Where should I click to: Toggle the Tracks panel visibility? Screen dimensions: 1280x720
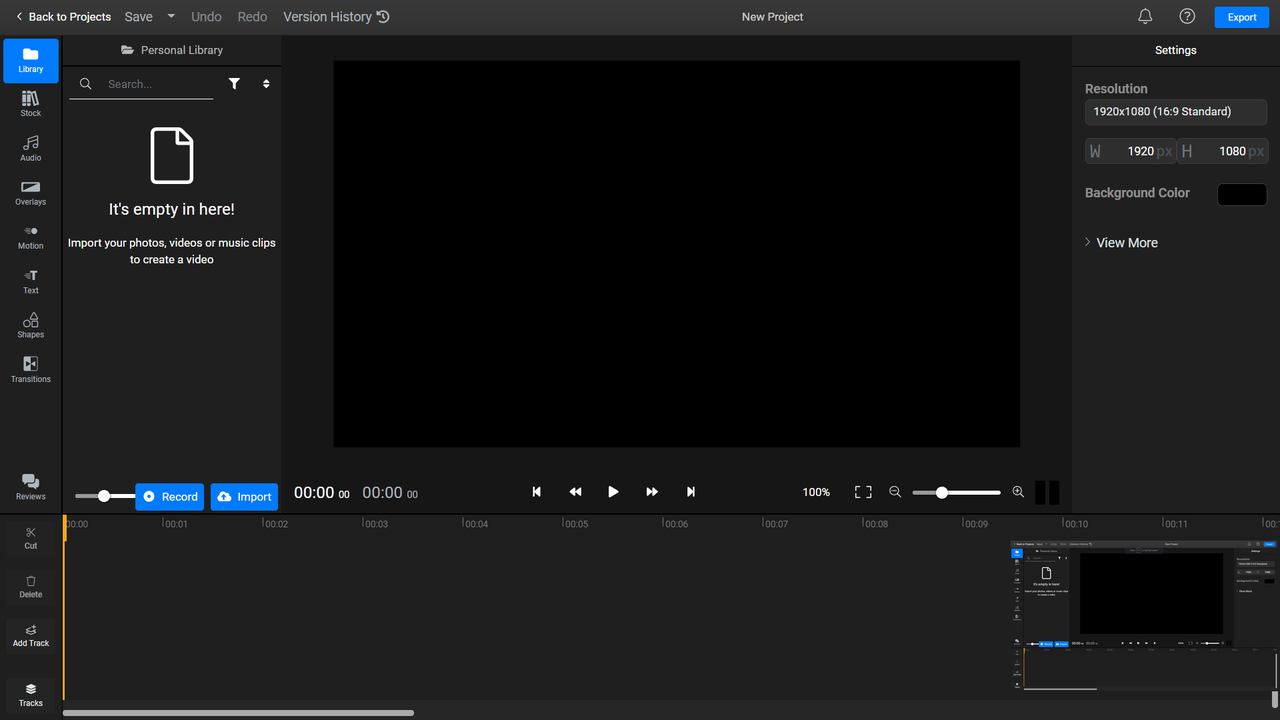pos(30,693)
